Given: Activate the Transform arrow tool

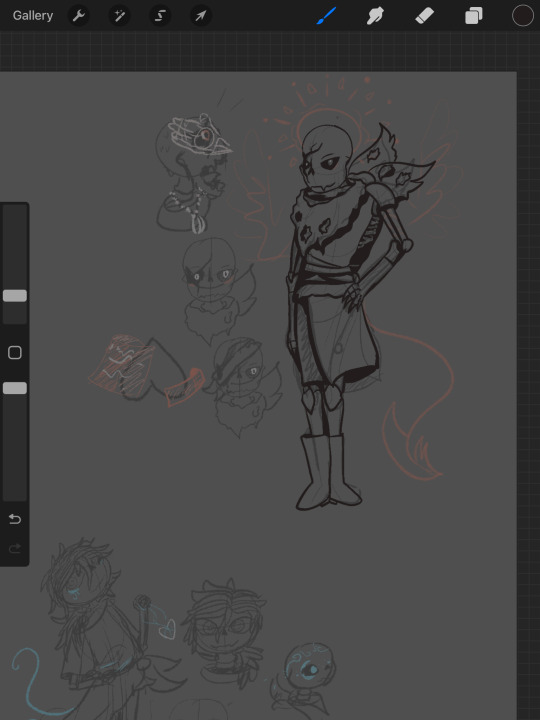Looking at the screenshot, I should pos(201,16).
